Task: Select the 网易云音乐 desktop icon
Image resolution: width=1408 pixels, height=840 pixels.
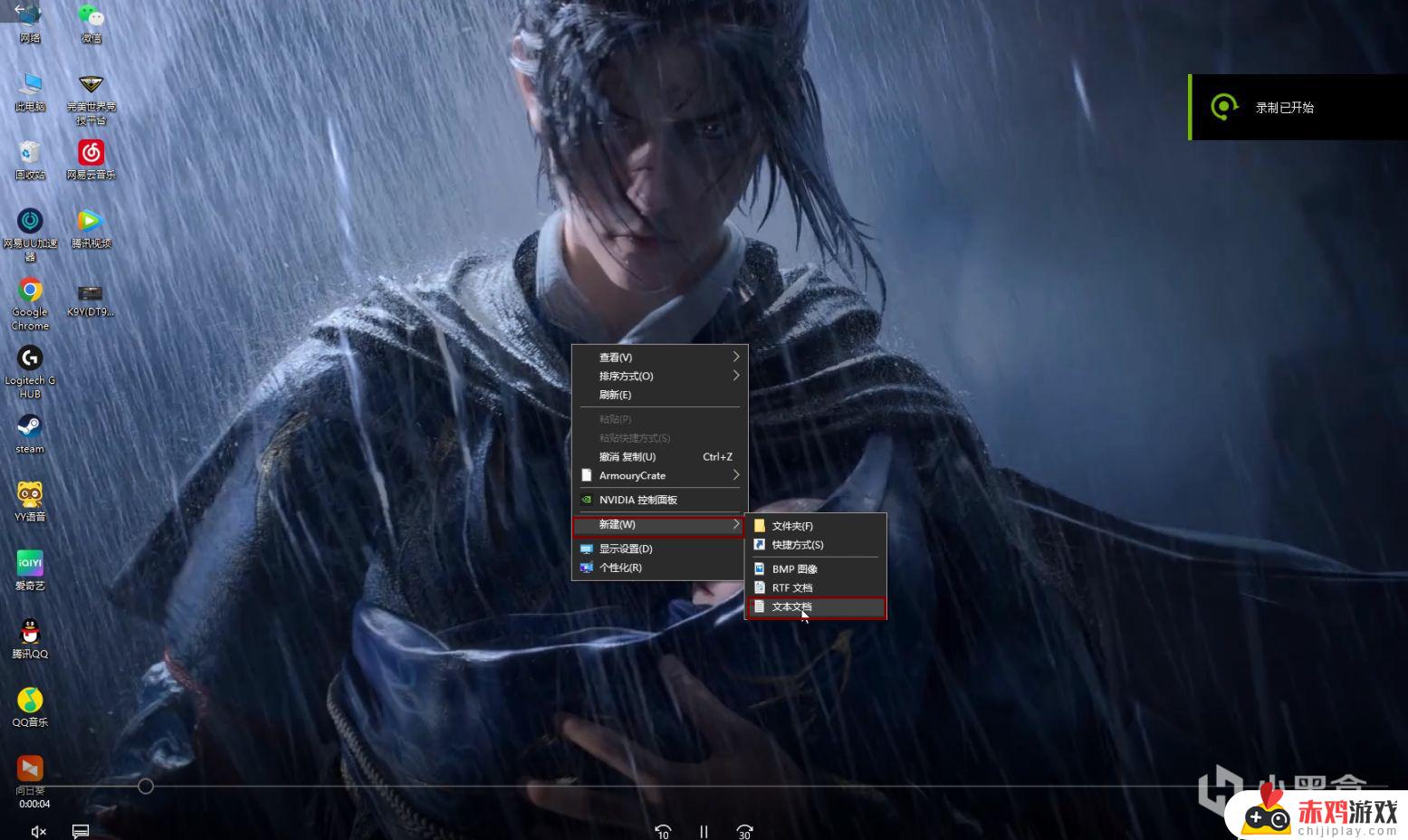Action: point(91,160)
